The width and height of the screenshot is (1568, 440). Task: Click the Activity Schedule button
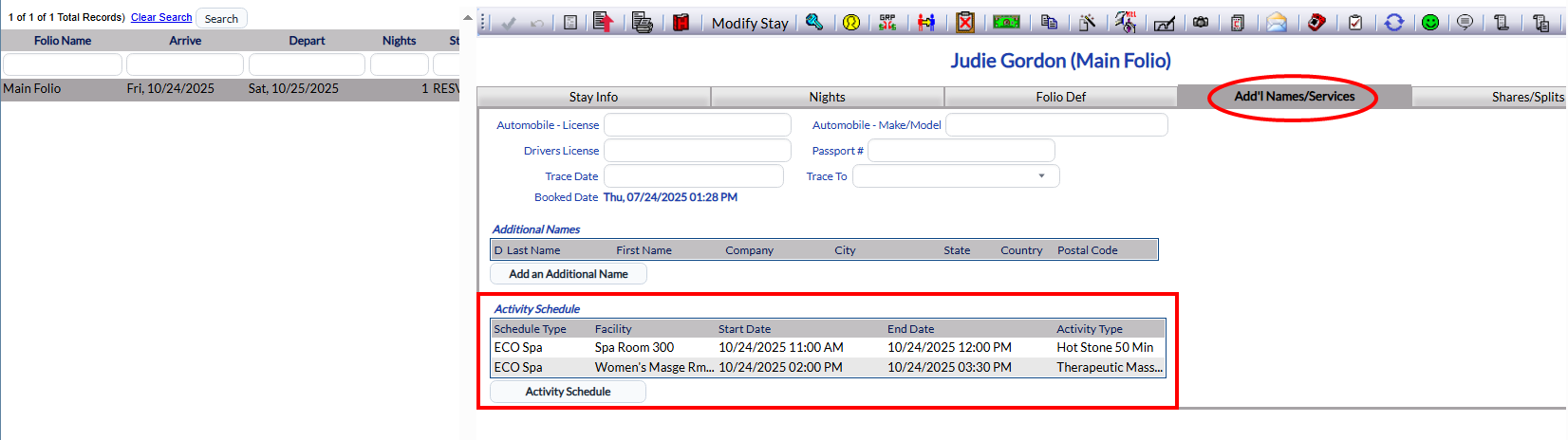coord(568,392)
